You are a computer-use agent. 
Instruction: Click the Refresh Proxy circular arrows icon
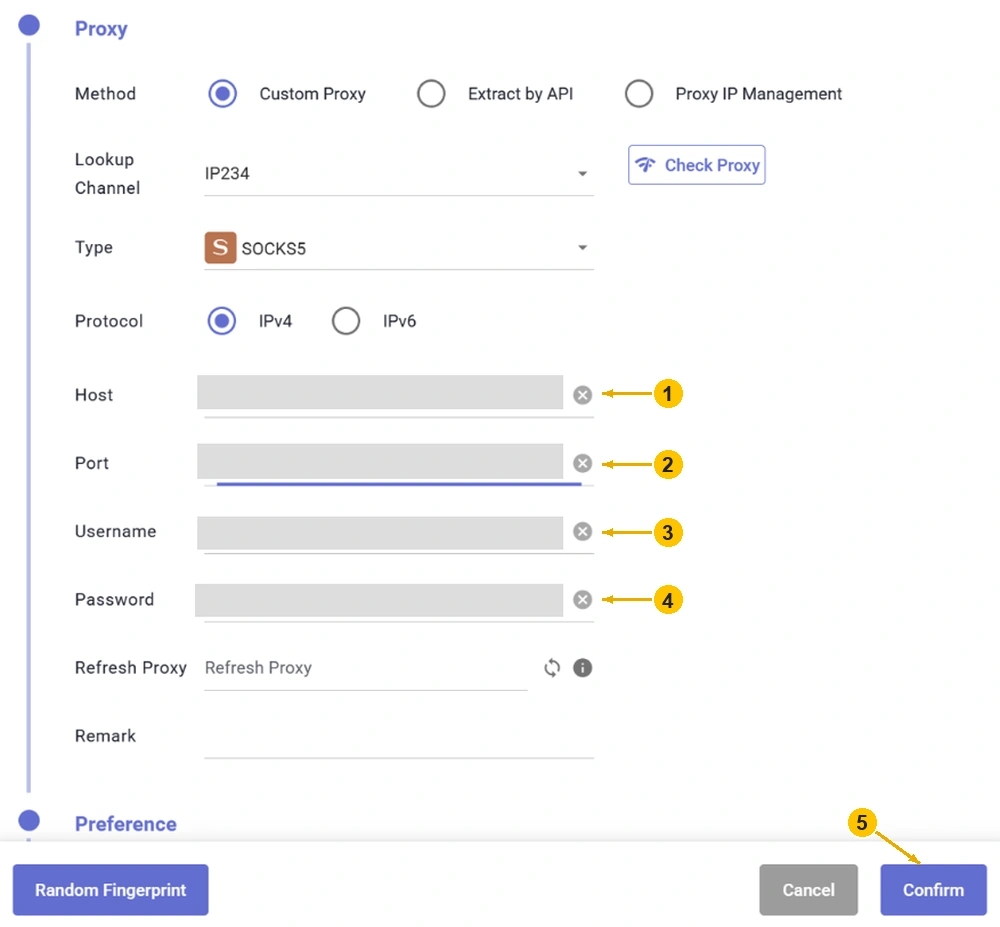(x=552, y=668)
